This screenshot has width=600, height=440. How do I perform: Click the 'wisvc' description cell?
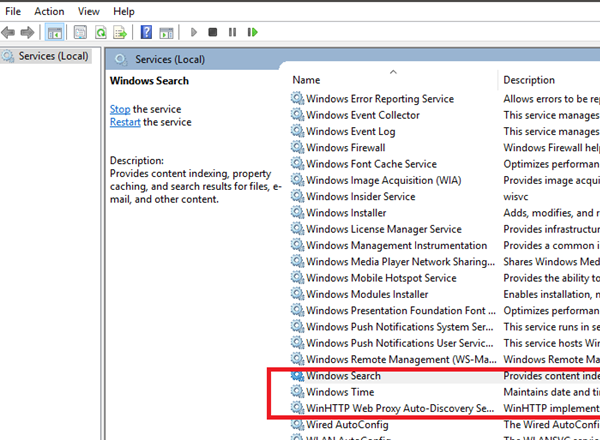point(515,197)
